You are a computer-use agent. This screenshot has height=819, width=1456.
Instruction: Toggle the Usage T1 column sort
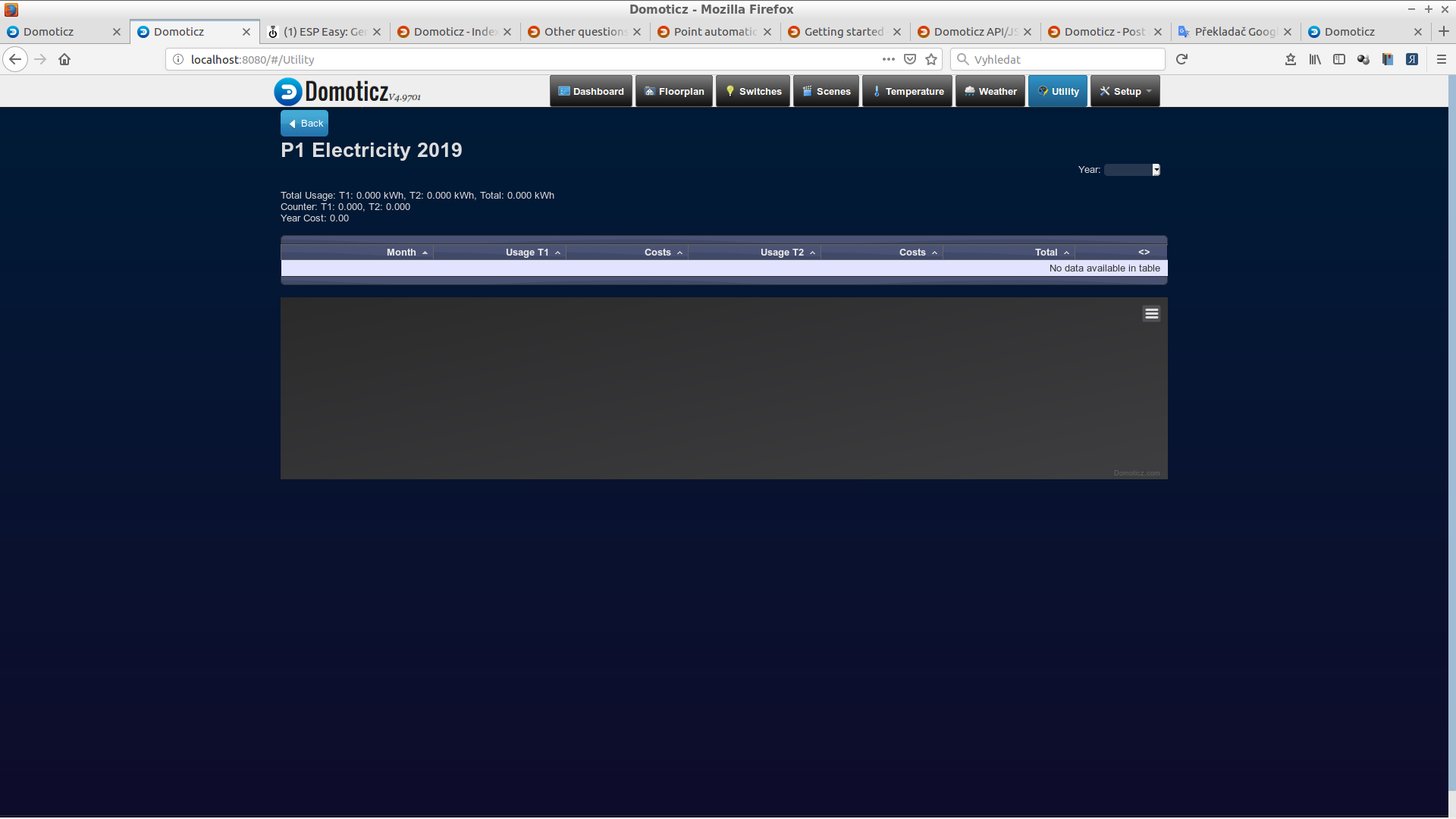[x=533, y=251]
